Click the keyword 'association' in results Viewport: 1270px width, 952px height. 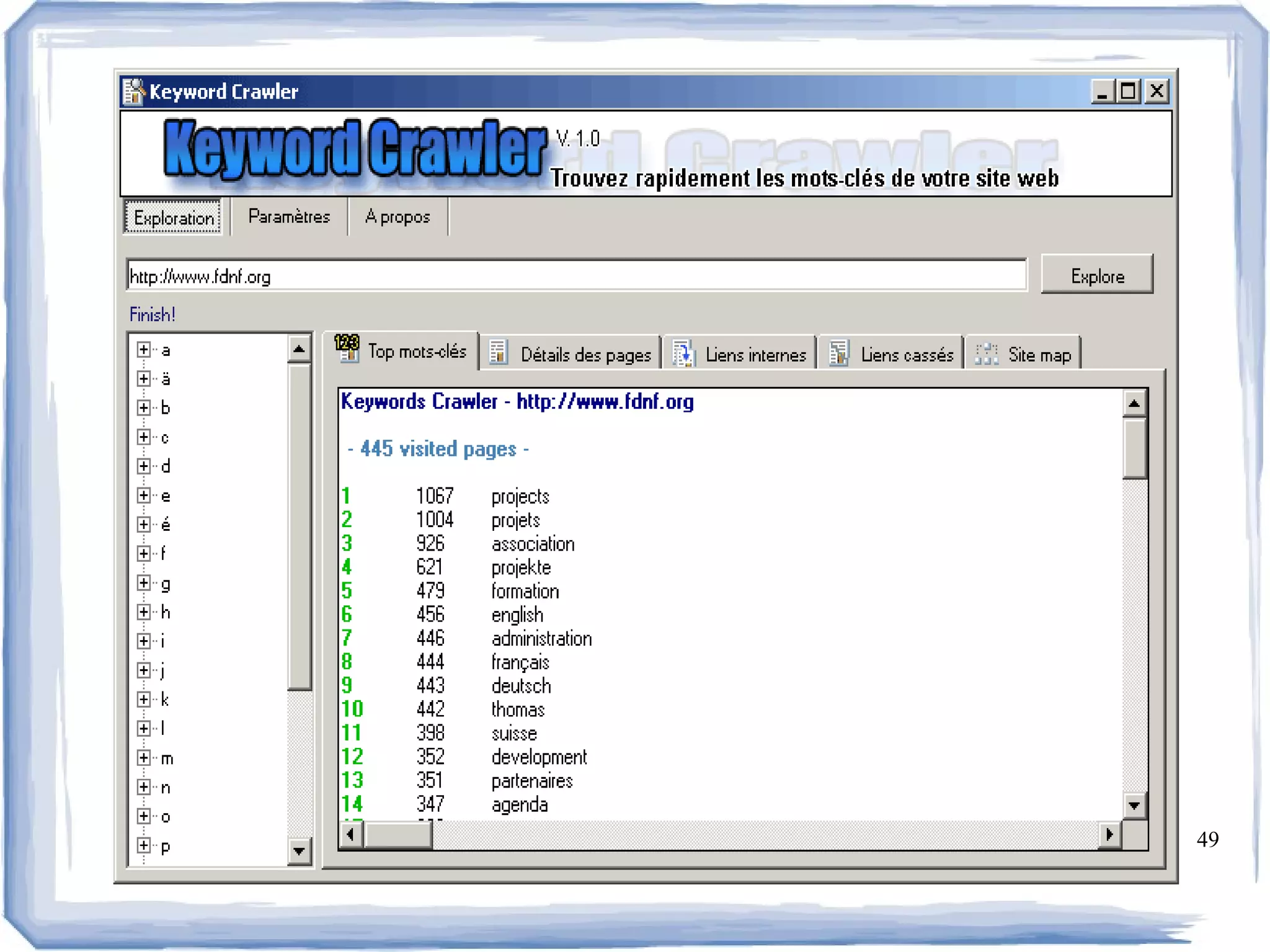tap(533, 544)
